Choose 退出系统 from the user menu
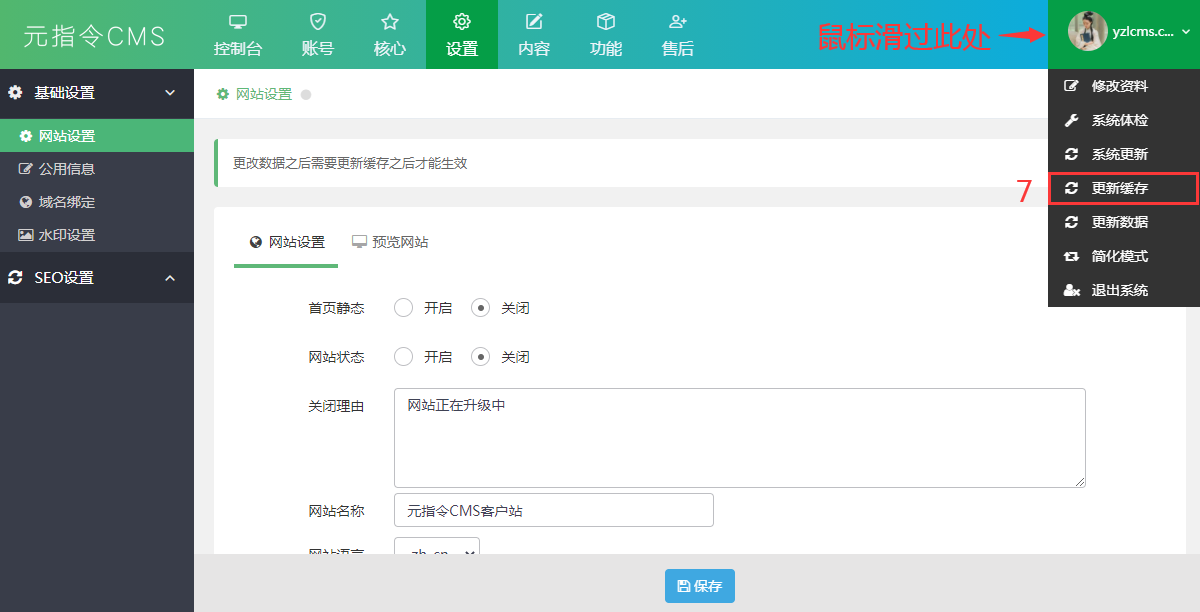Screen dimensions: 1200x612 click(1124, 290)
